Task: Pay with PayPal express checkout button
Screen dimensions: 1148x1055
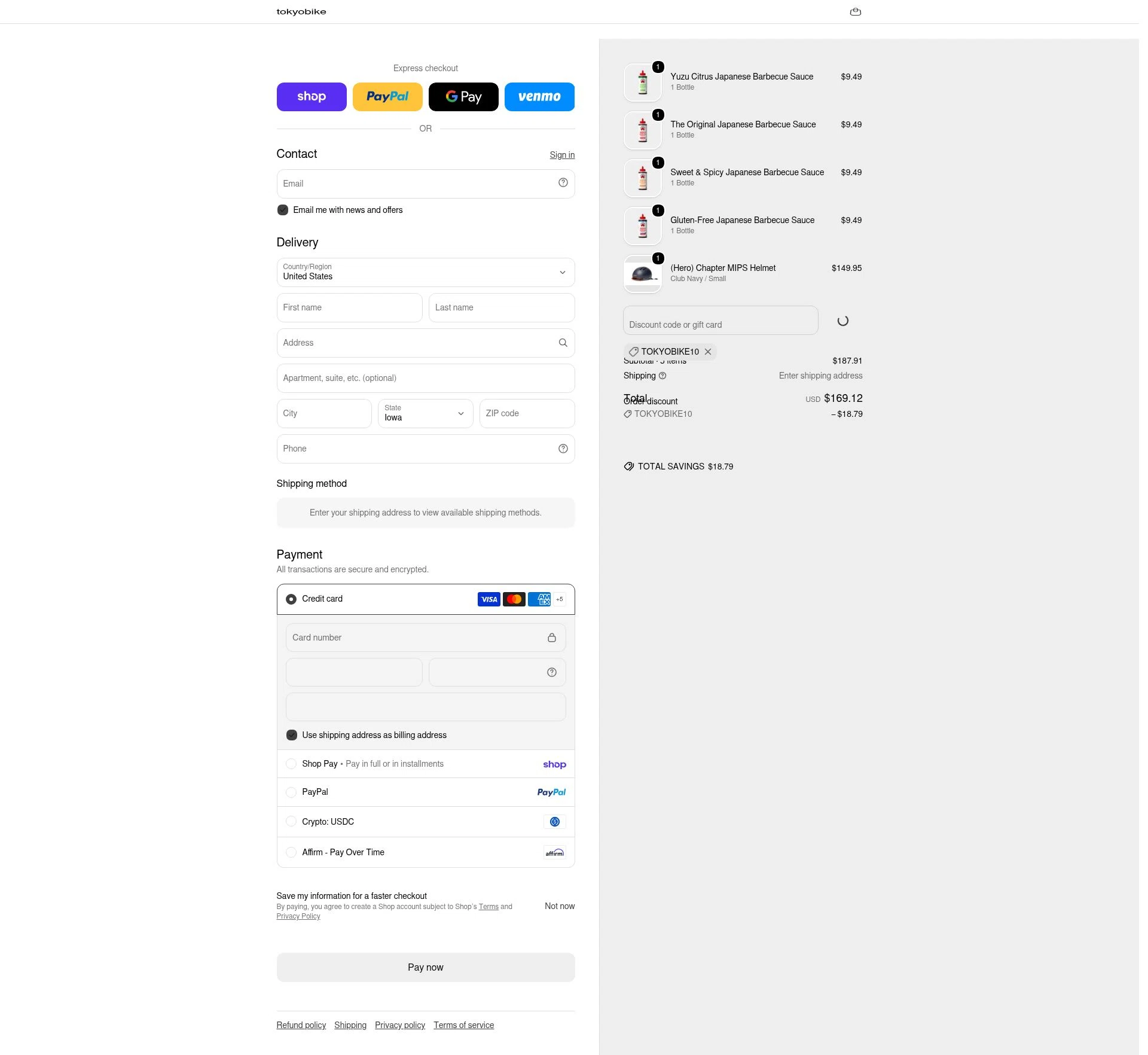Action: (387, 97)
